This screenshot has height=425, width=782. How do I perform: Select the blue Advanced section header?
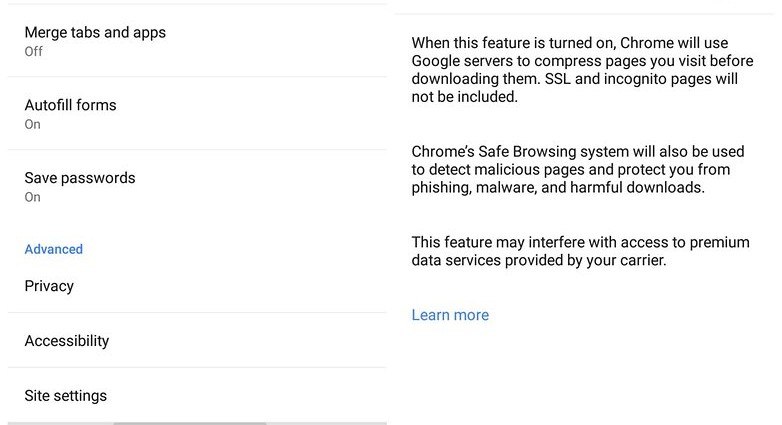click(53, 249)
